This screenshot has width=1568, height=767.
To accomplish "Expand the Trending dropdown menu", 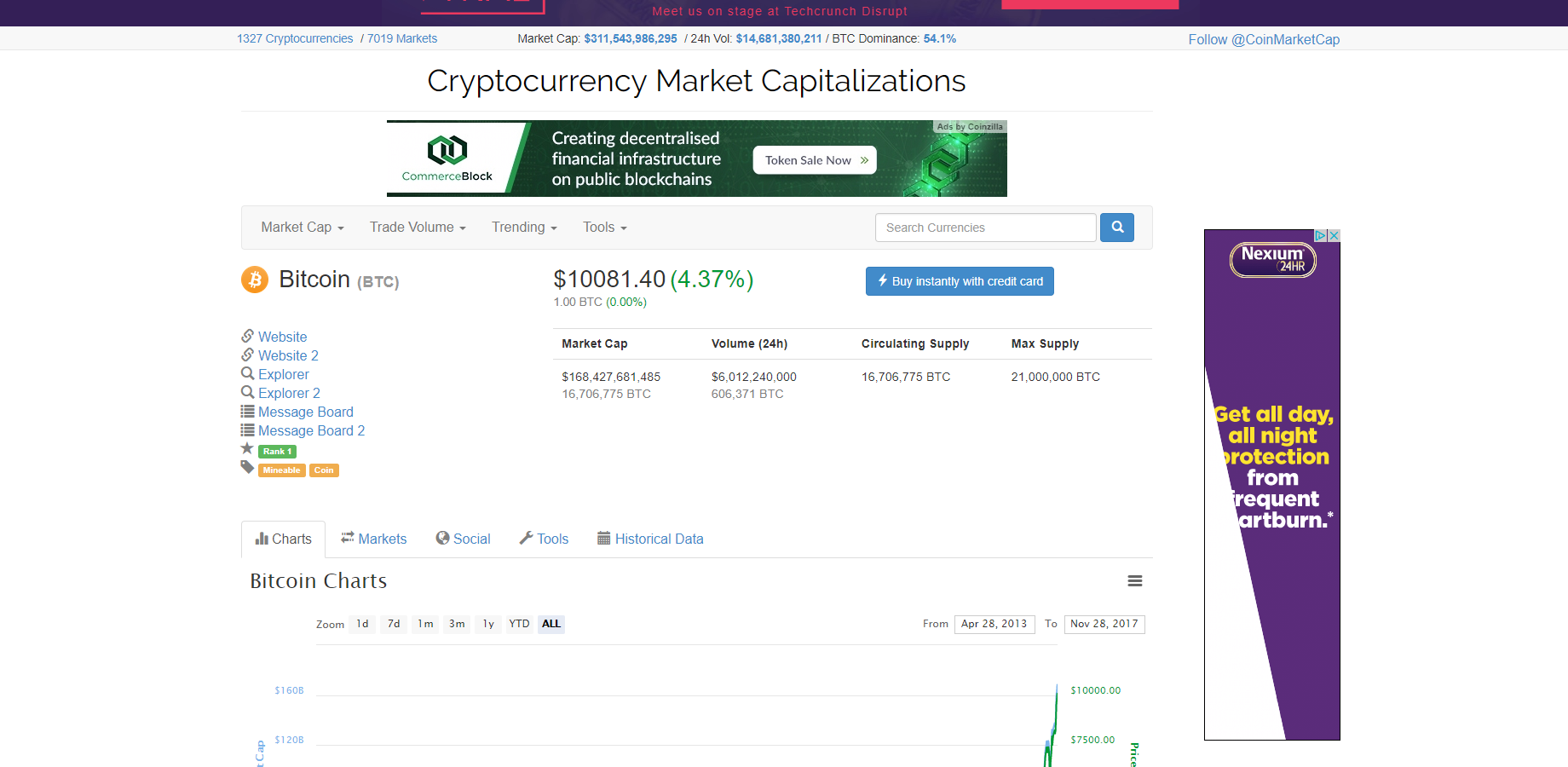I will pyautogui.click(x=524, y=228).
